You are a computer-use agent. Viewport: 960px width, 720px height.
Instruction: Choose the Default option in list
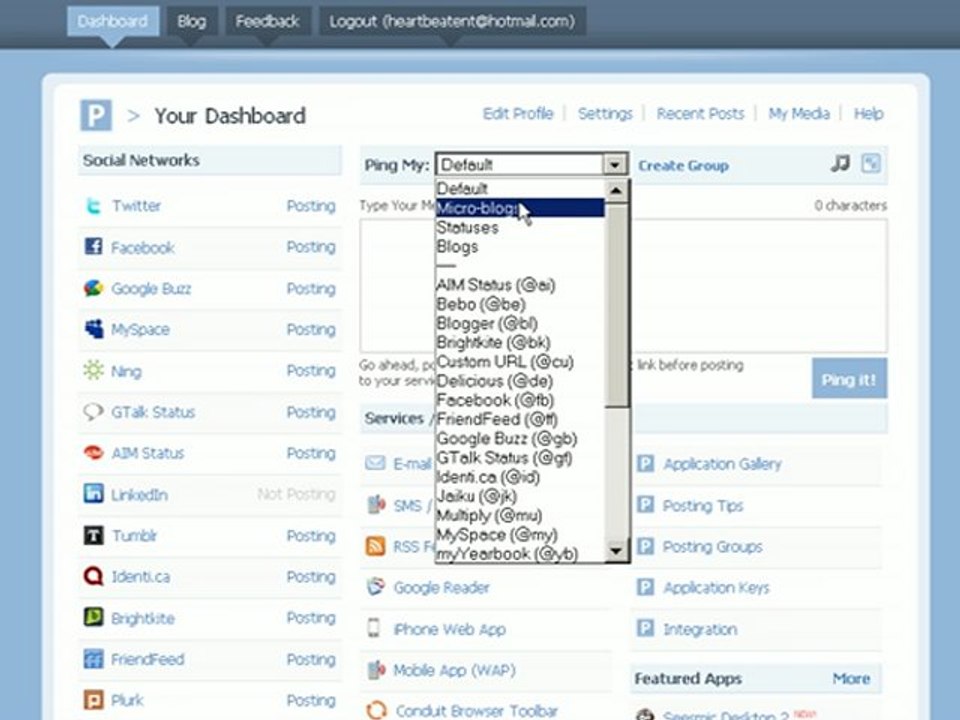pos(520,189)
